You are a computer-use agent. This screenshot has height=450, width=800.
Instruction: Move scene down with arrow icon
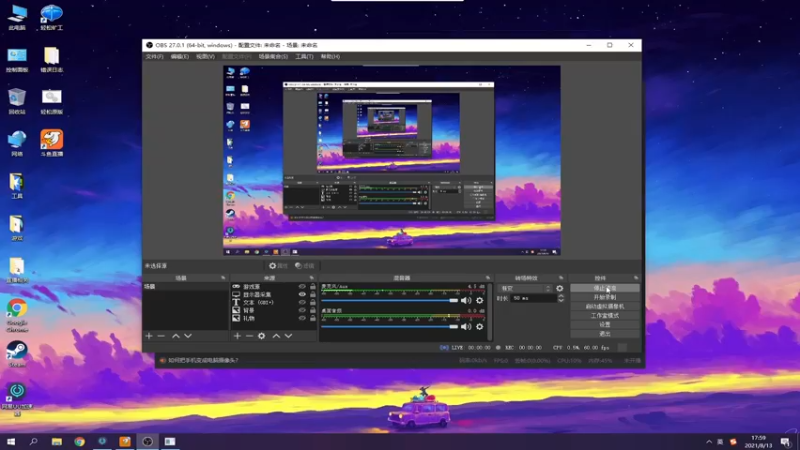(188, 336)
